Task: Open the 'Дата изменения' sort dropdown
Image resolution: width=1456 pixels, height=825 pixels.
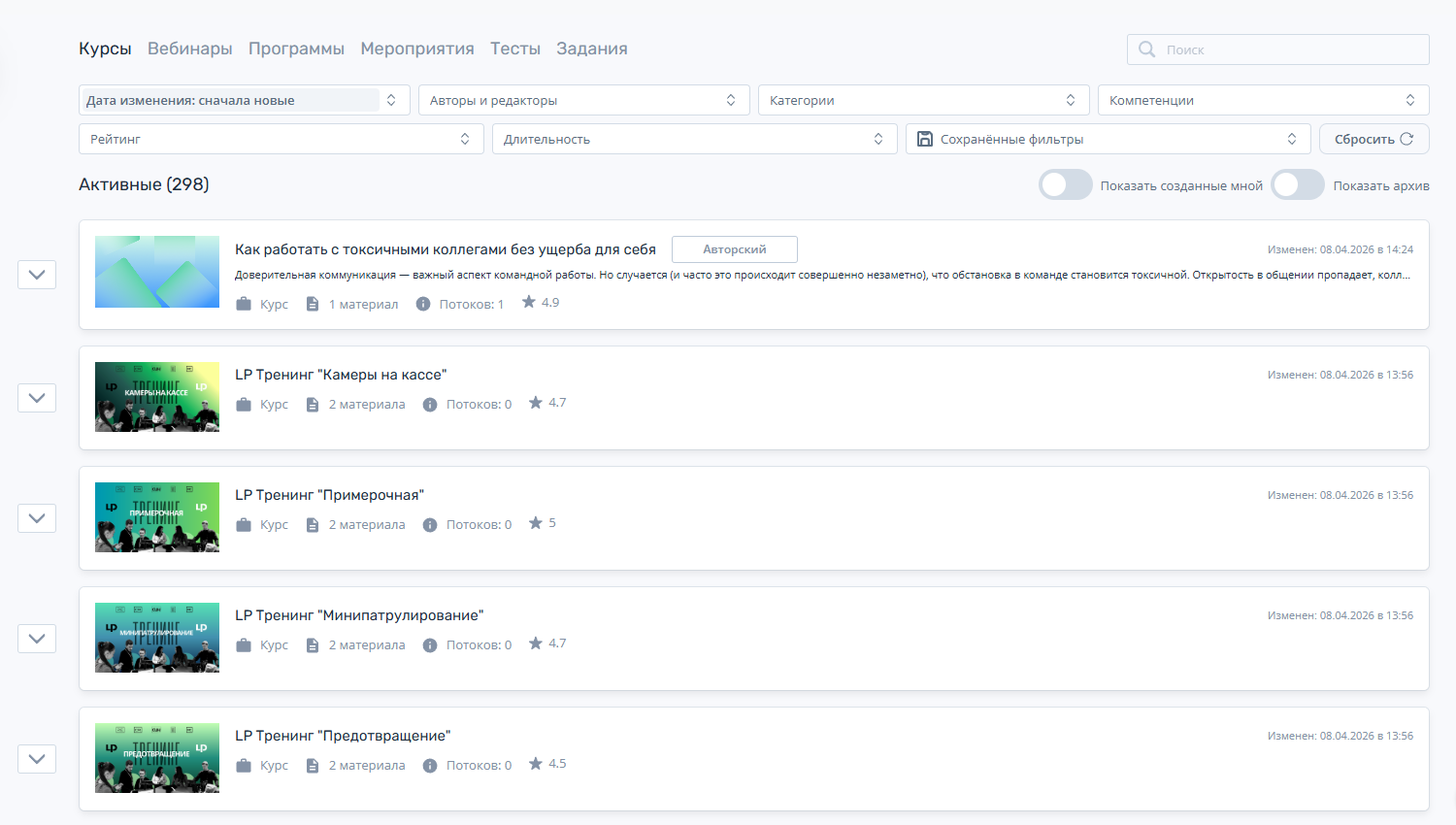Action: [x=245, y=100]
